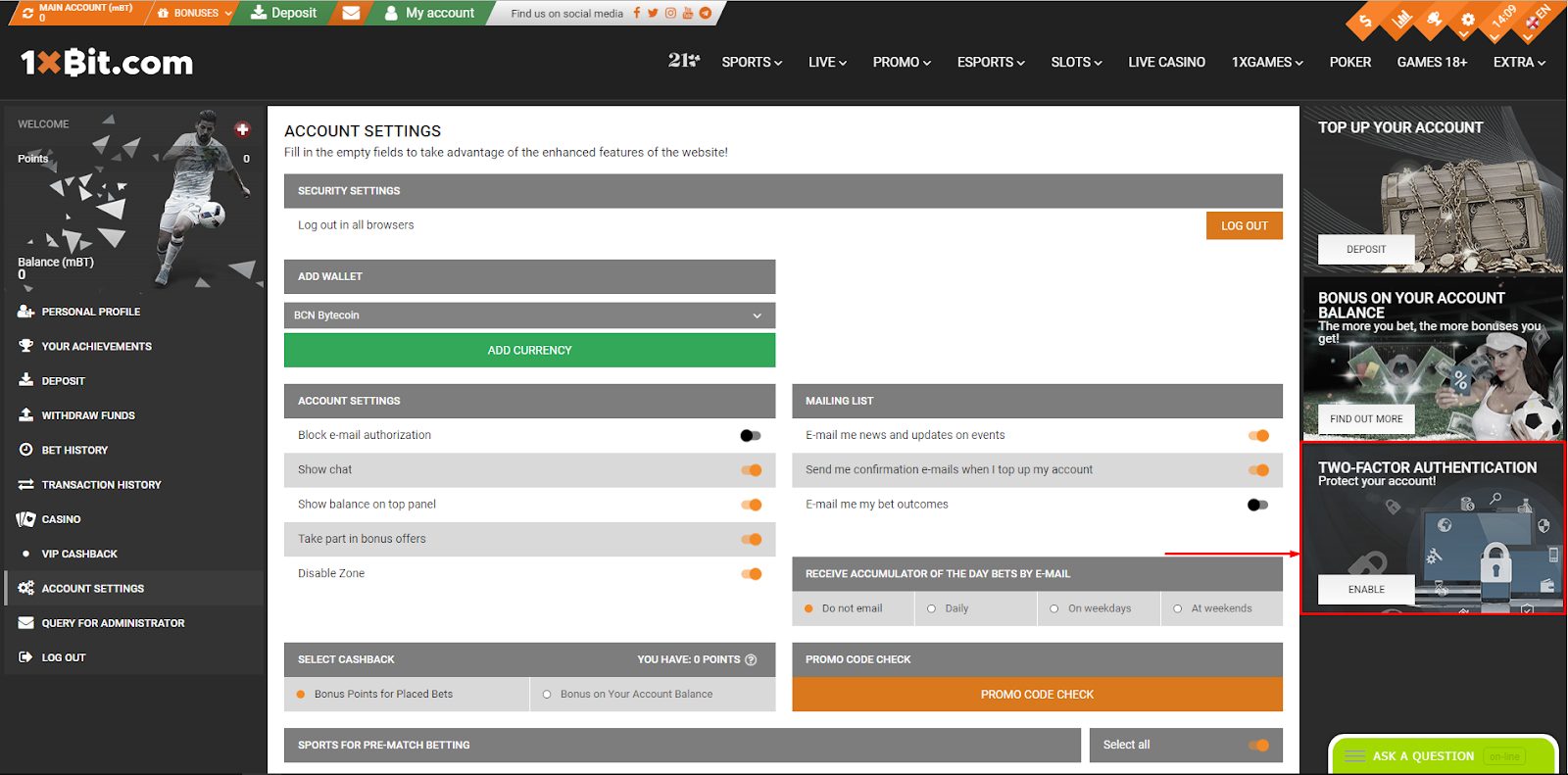
Task: Expand the Slots navigation menu
Action: point(1076,62)
